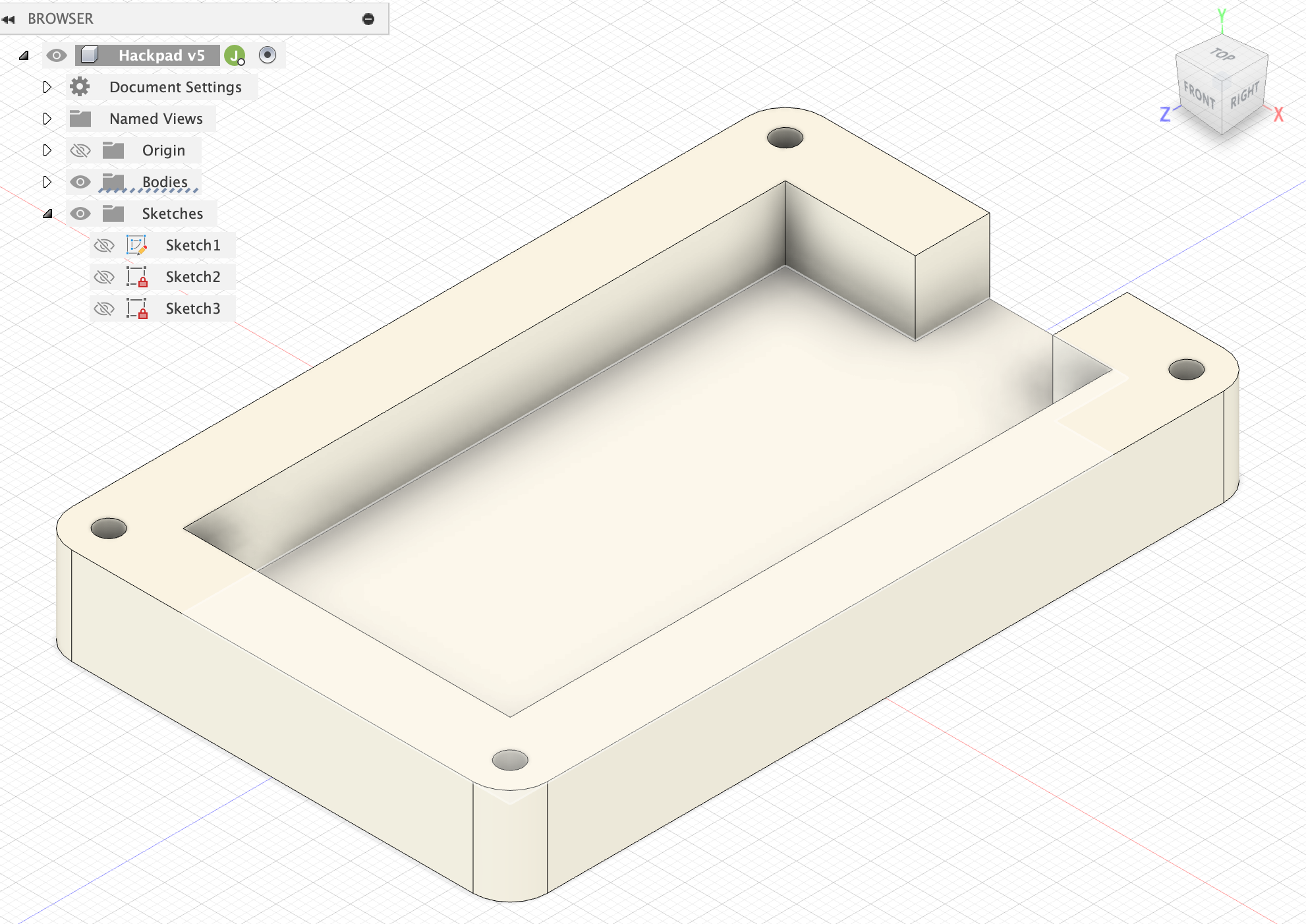Screen dimensions: 1306x924
Task: Click the locked Sketch2 icon
Action: [x=136, y=277]
